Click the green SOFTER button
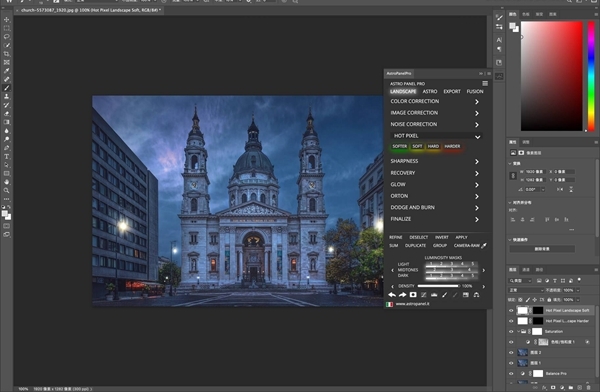The height and width of the screenshot is (392, 600). click(x=399, y=146)
